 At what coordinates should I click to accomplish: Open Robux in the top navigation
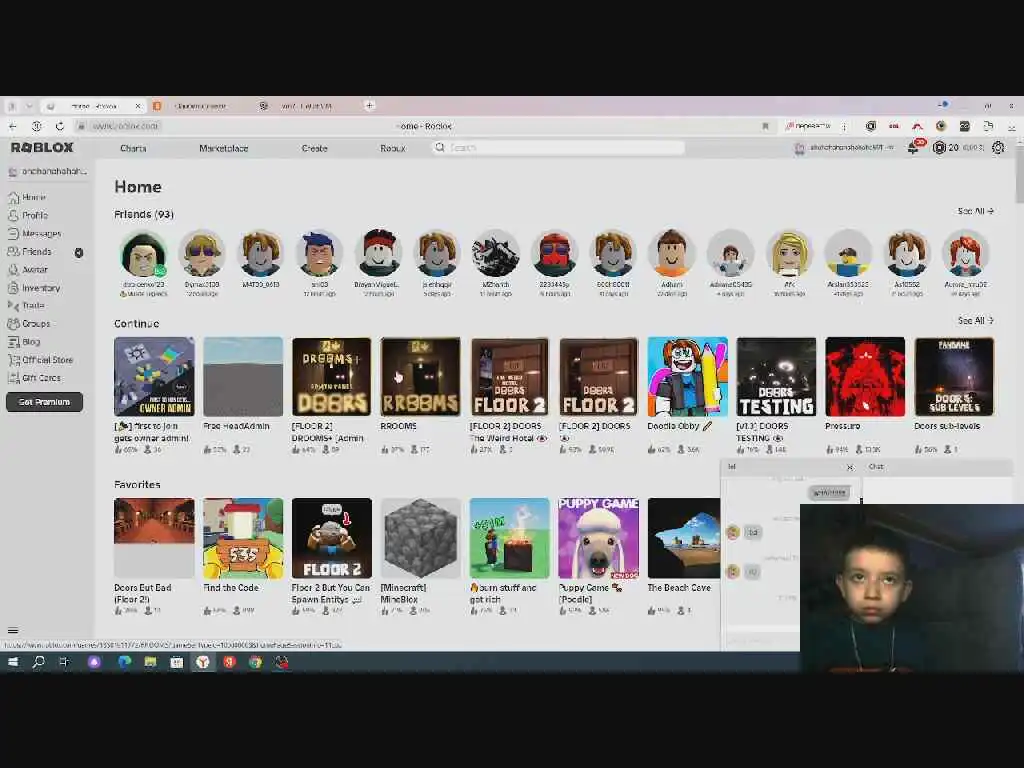pos(392,148)
